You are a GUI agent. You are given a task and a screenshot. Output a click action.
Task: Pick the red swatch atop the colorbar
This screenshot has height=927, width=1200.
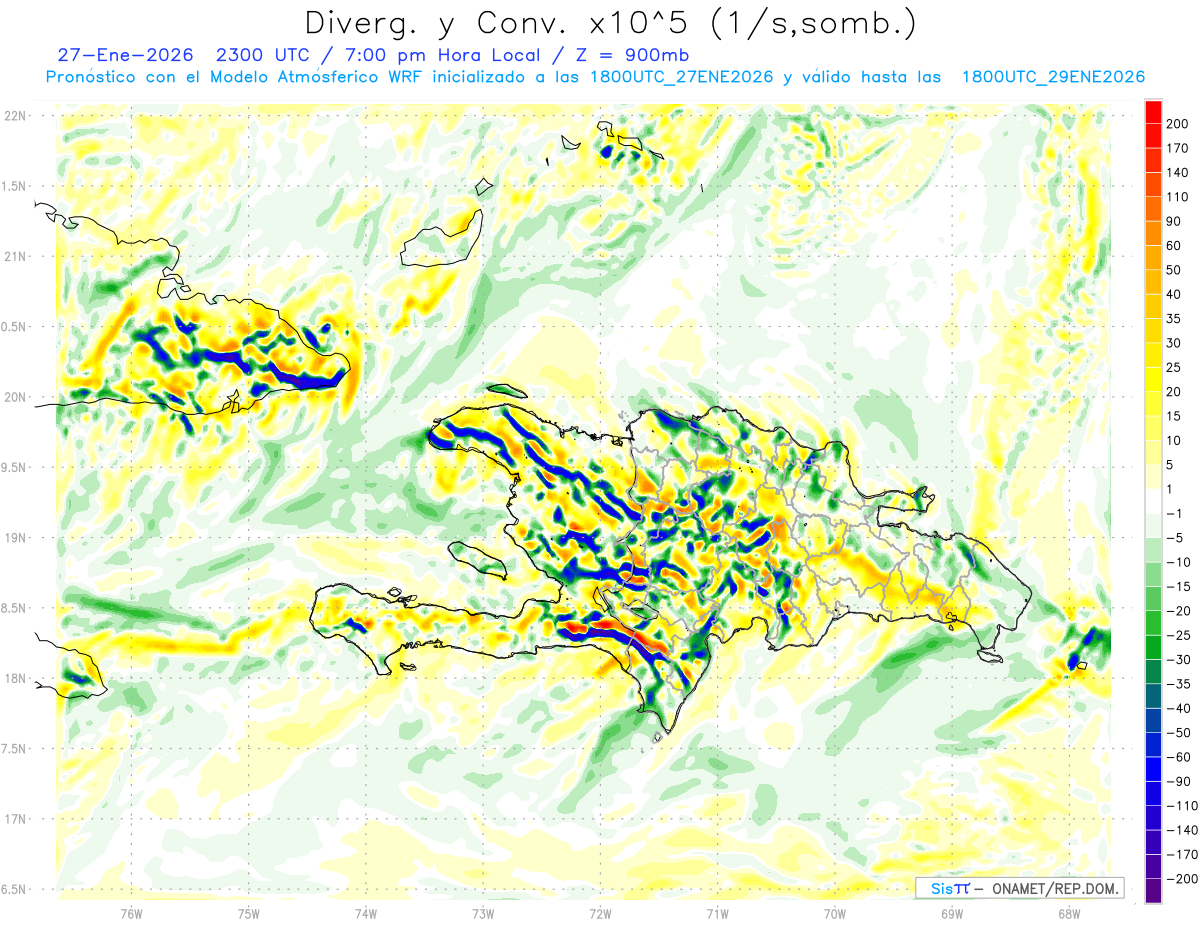(x=1153, y=112)
